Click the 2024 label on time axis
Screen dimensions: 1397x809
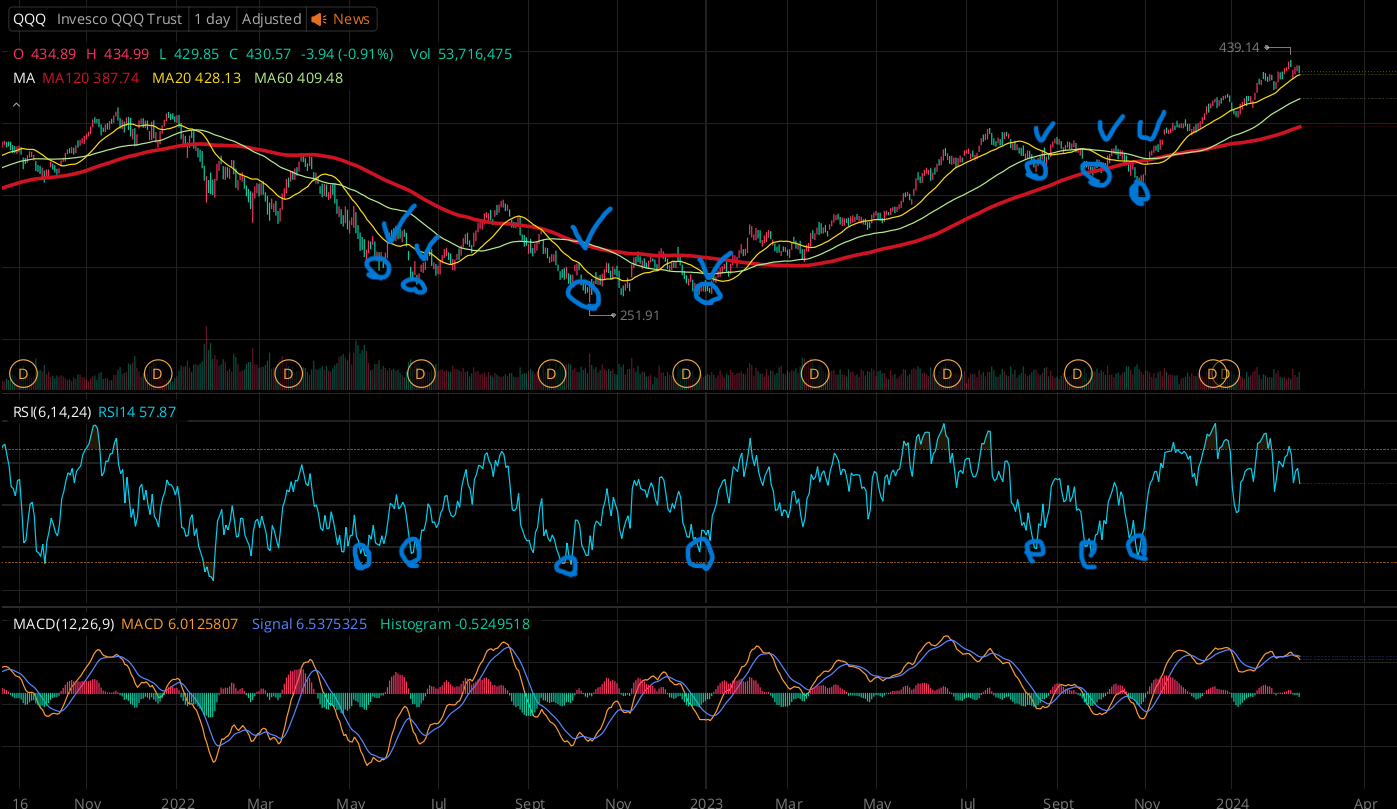point(1232,802)
